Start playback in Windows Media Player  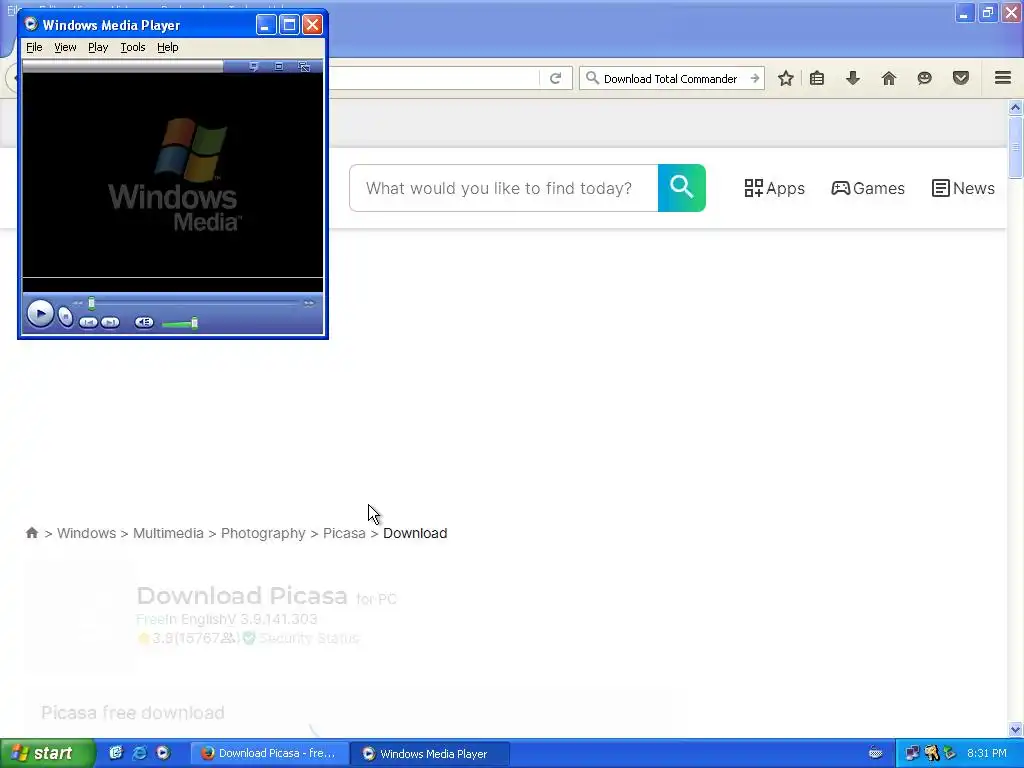pyautogui.click(x=40, y=314)
